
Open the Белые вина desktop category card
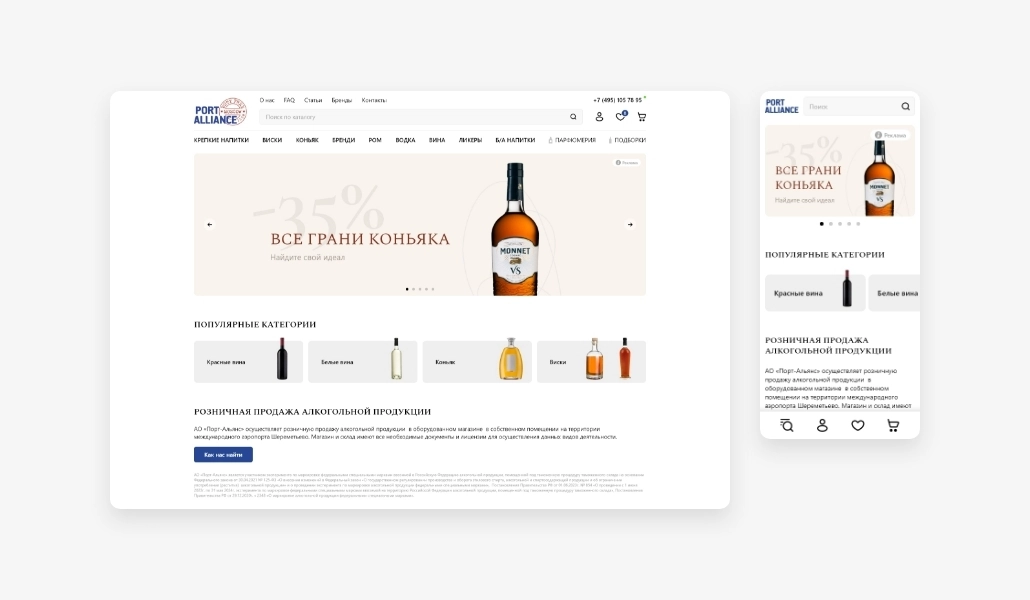click(x=361, y=362)
